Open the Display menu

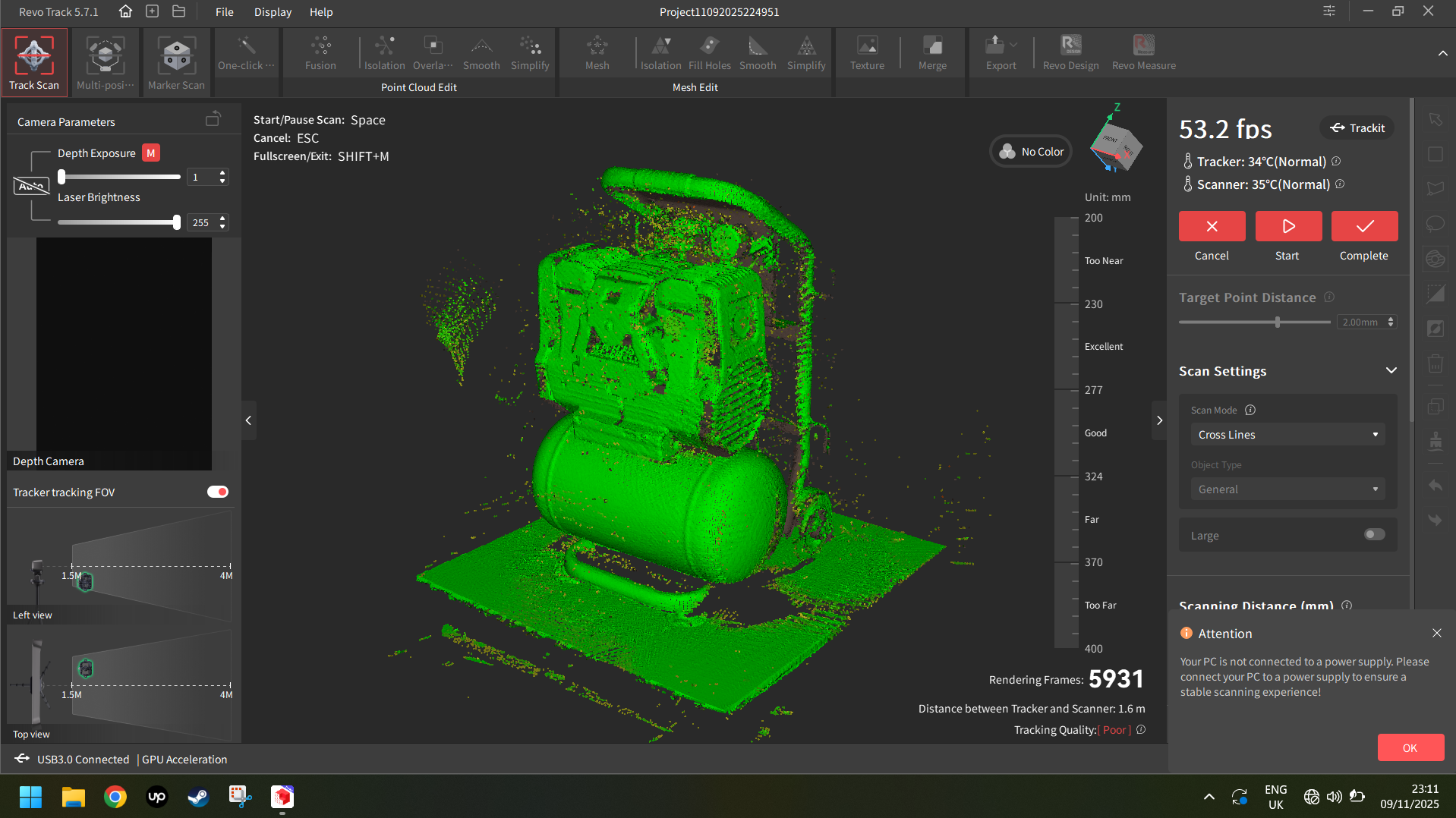(x=273, y=12)
